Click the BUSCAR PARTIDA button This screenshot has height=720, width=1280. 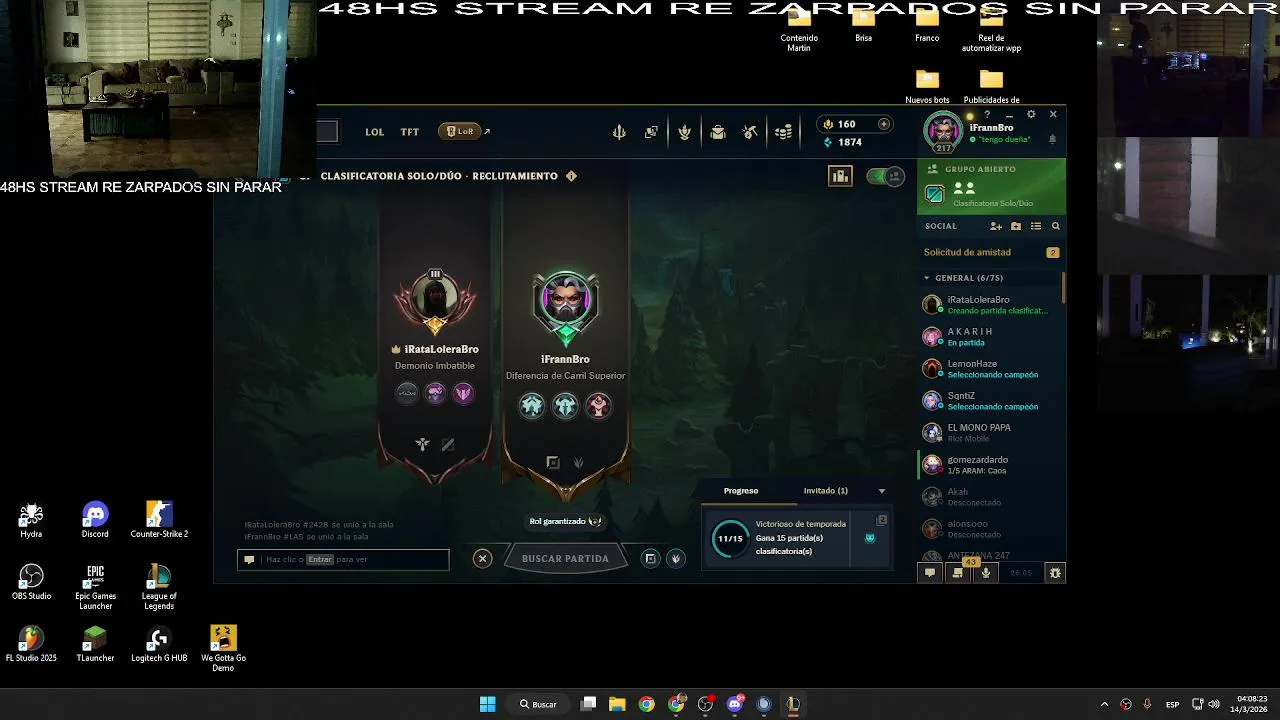point(565,559)
